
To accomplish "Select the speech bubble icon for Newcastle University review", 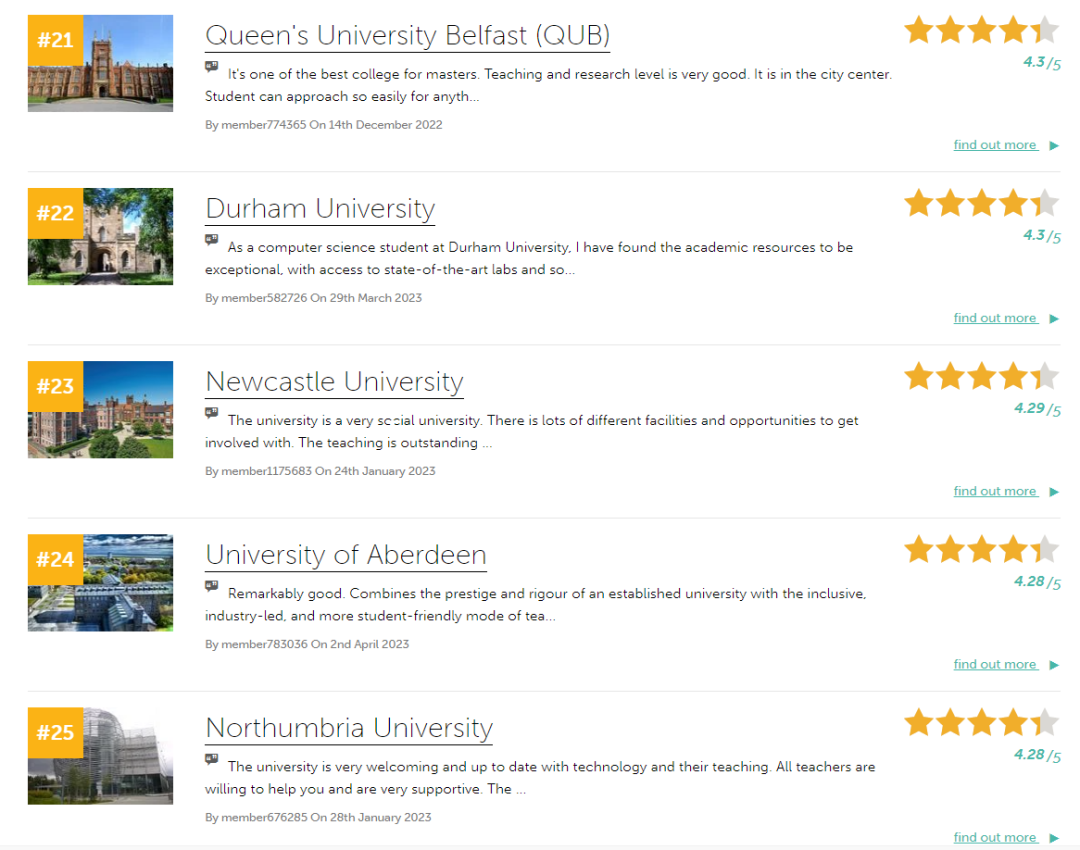I will point(211,414).
